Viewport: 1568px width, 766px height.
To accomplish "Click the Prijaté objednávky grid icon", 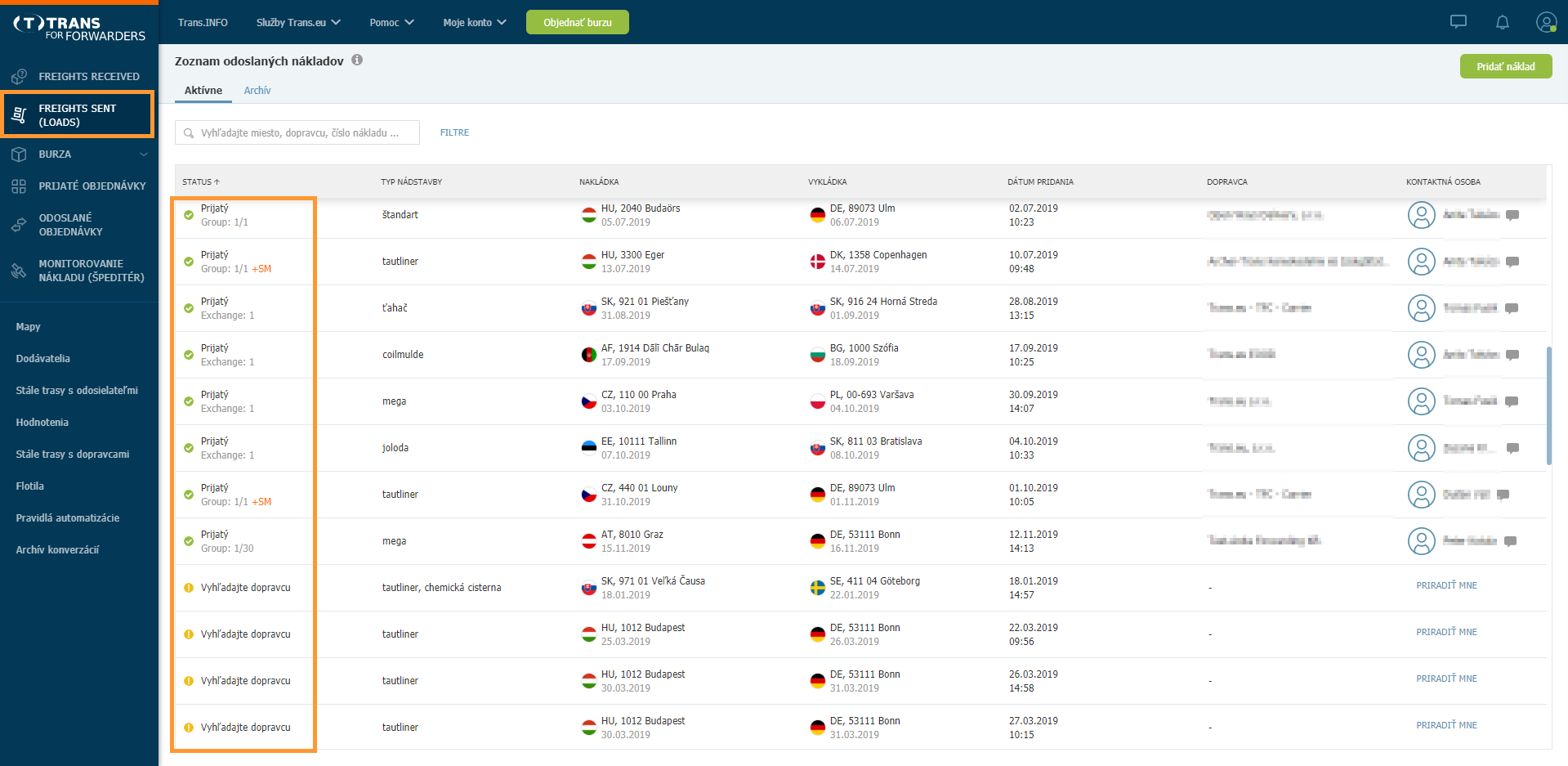I will point(19,186).
